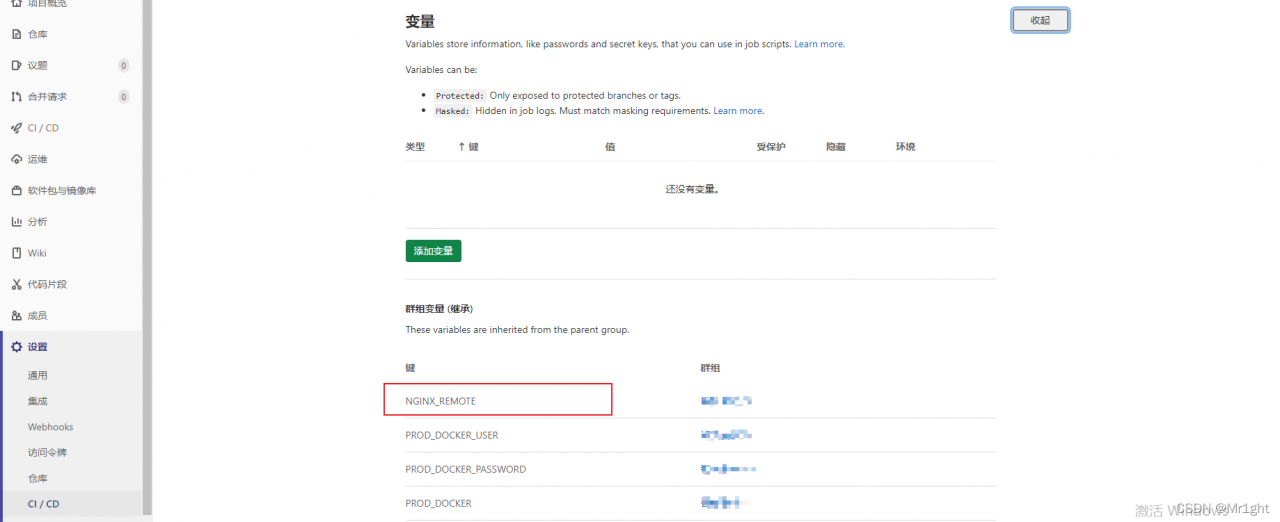
Task: Click the merge requests count badge 0
Action: click(x=124, y=97)
